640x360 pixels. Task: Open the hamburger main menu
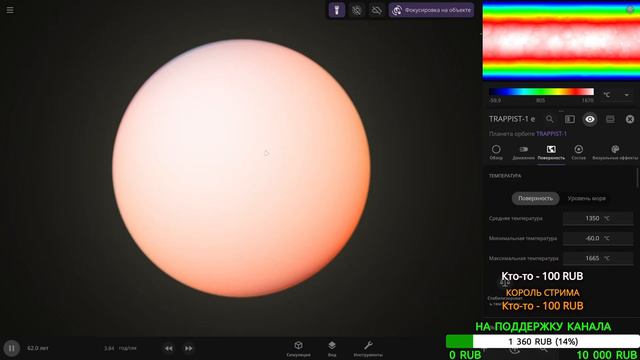(x=10, y=10)
